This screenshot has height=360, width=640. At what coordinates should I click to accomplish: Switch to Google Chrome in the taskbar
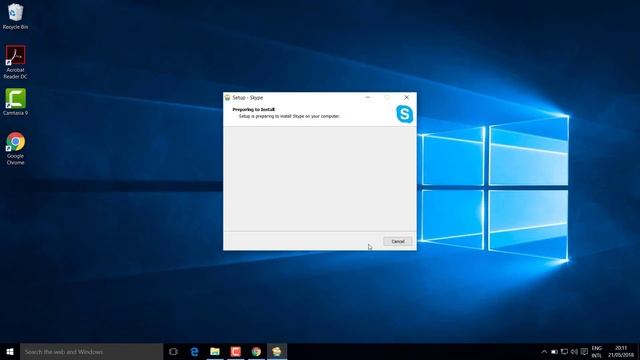tap(256, 351)
